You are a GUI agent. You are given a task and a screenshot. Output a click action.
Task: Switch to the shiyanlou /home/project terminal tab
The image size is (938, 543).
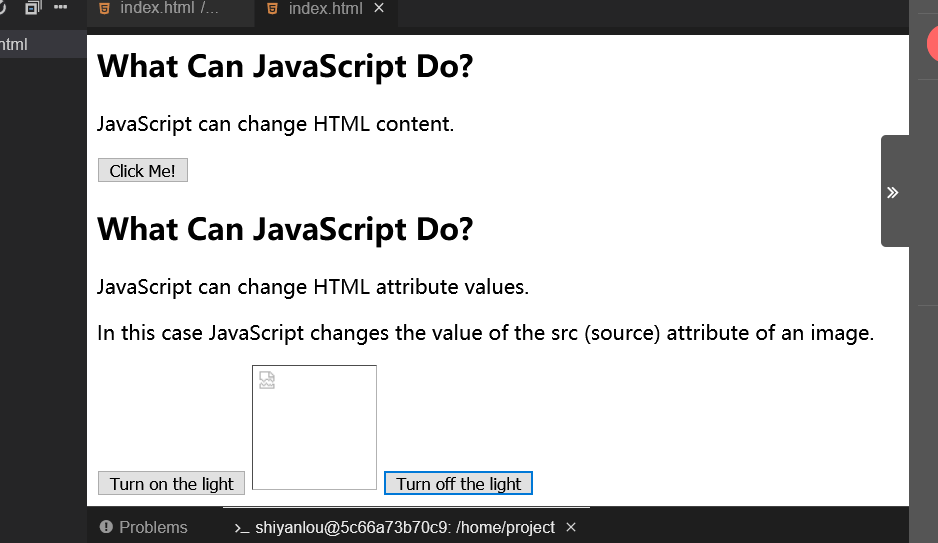pos(406,527)
